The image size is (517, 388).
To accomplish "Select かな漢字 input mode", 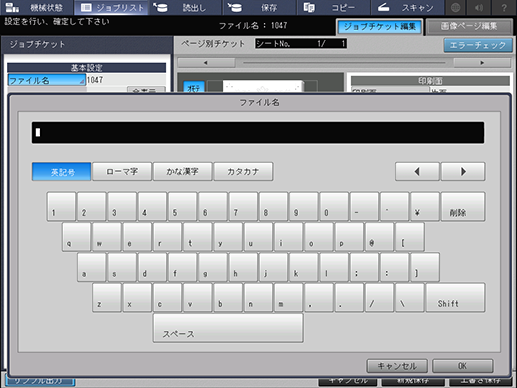I will click(x=182, y=172).
